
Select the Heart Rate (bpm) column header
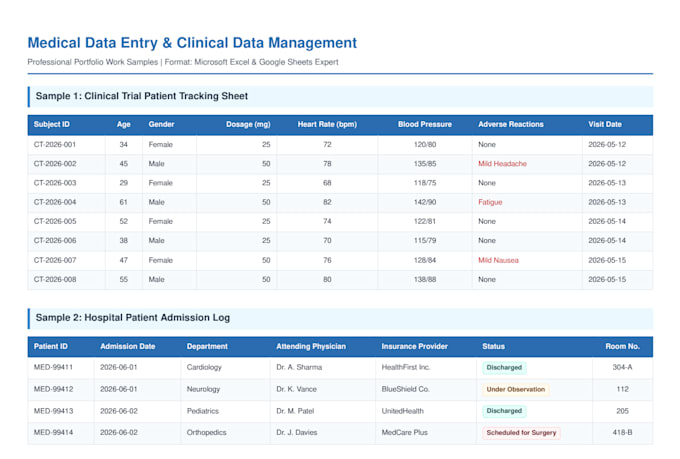(327, 125)
